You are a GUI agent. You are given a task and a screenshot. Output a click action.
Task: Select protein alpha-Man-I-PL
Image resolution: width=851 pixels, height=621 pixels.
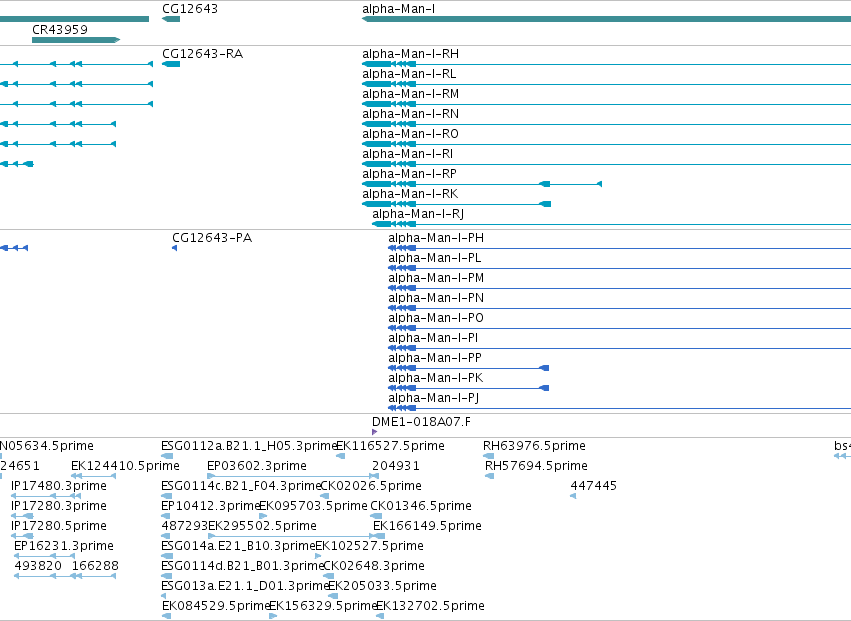tap(435, 258)
